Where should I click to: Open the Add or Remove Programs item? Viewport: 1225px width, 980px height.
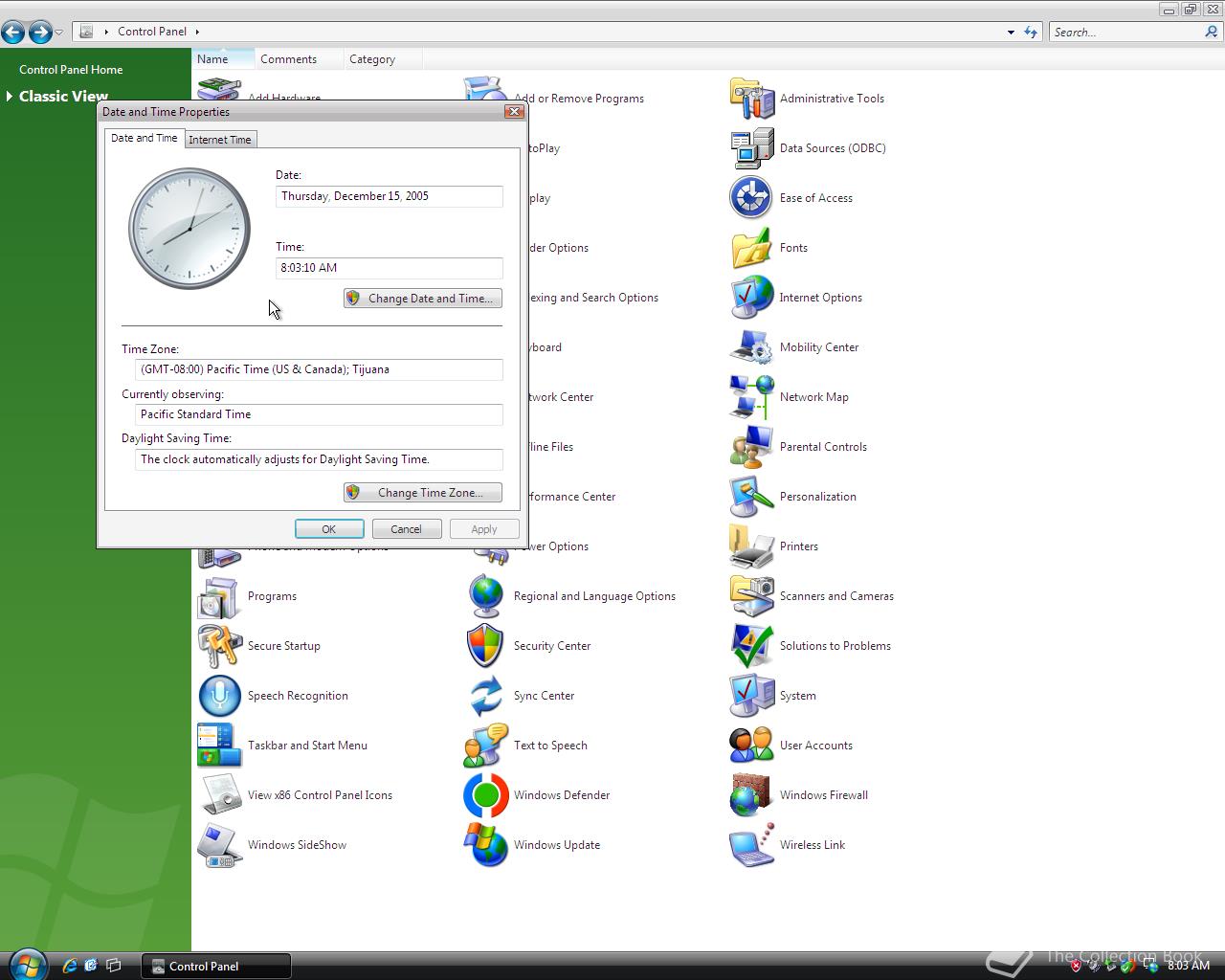pyautogui.click(x=578, y=99)
